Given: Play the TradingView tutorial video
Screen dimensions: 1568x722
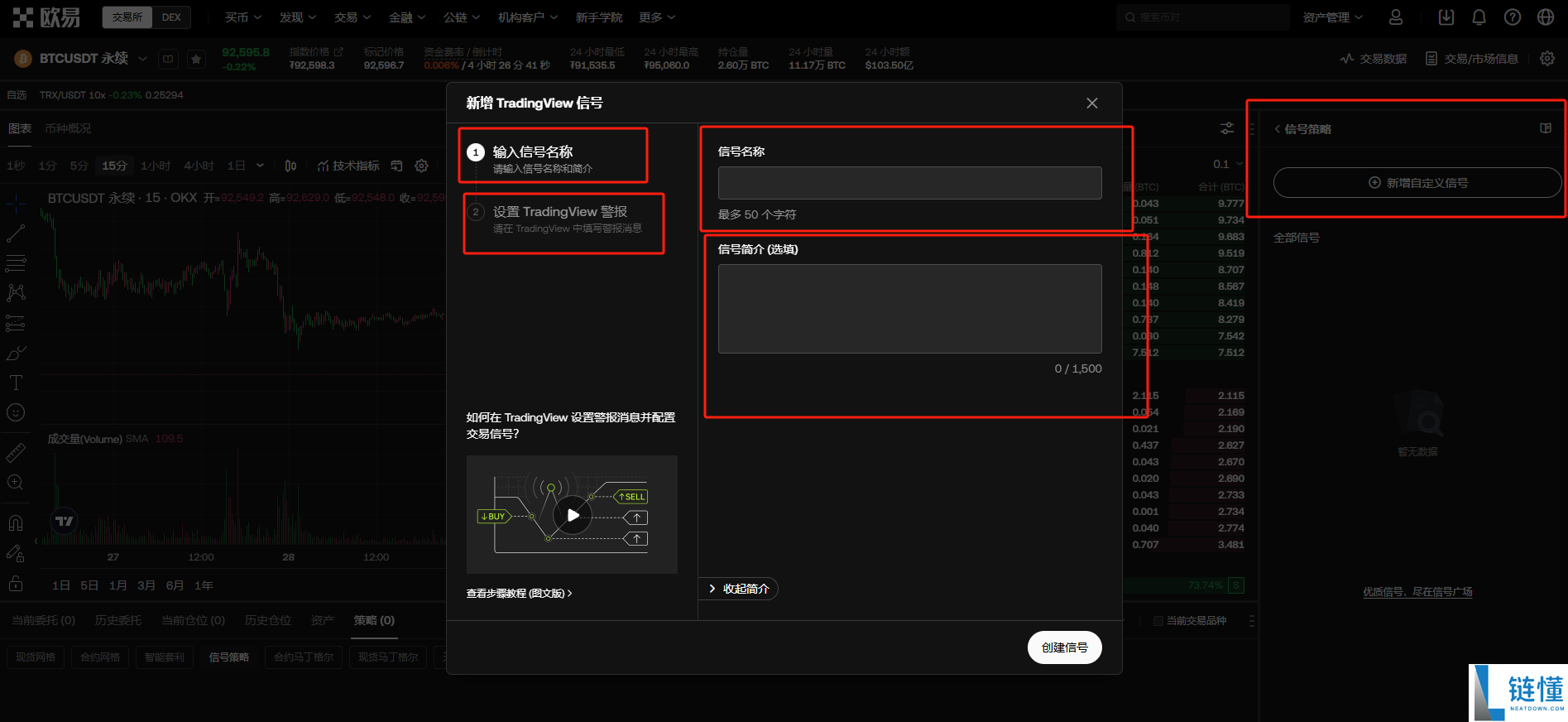Looking at the screenshot, I should click(573, 515).
